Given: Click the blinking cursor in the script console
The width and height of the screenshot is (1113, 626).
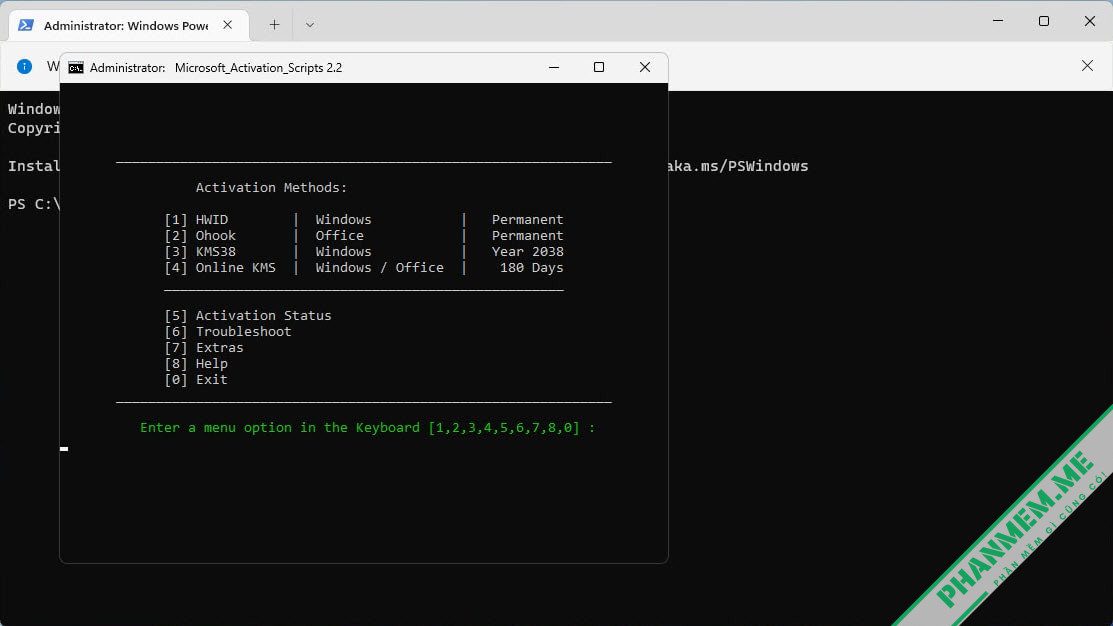Looking at the screenshot, I should [64, 449].
